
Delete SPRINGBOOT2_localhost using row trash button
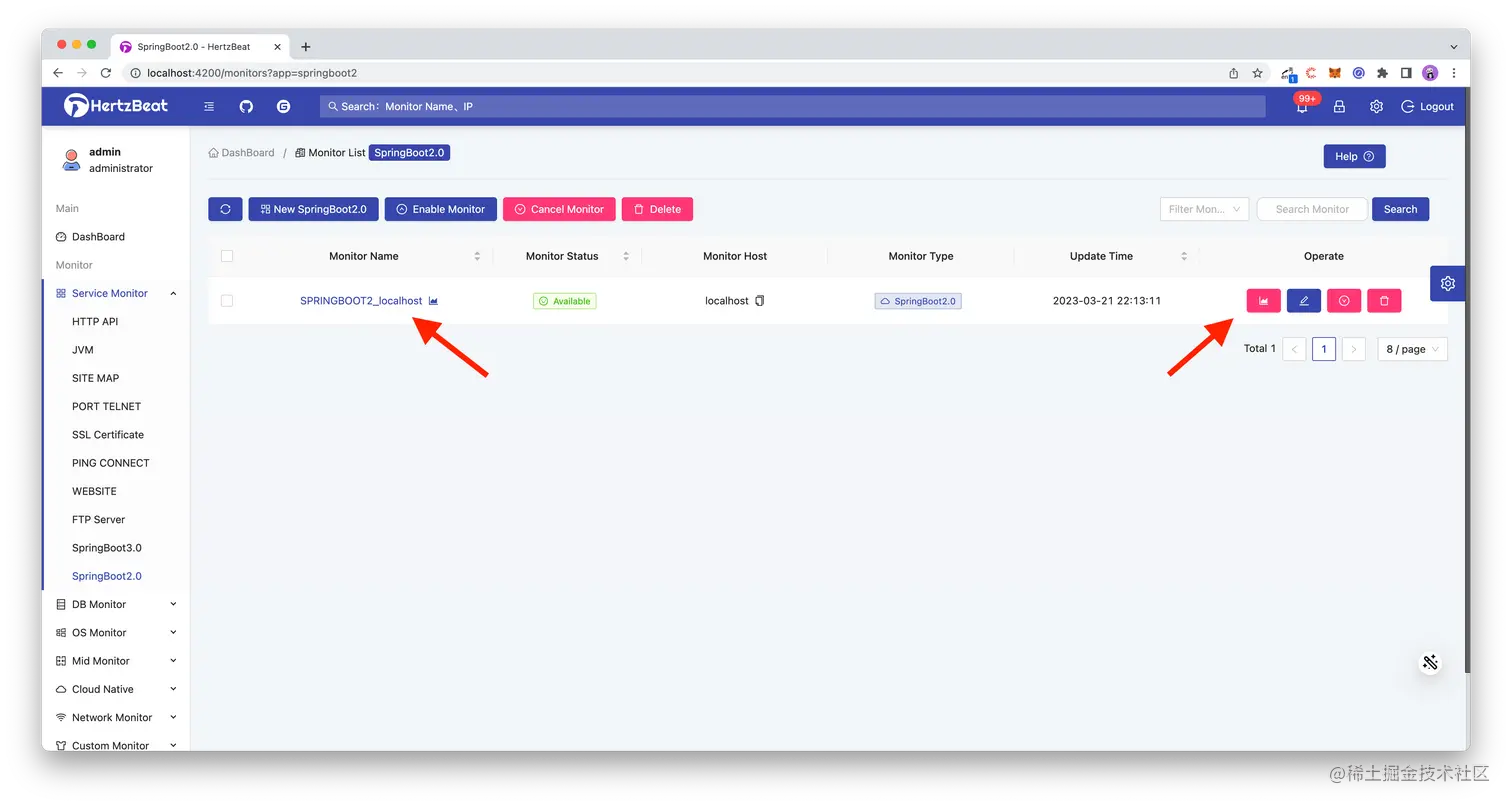(1384, 300)
